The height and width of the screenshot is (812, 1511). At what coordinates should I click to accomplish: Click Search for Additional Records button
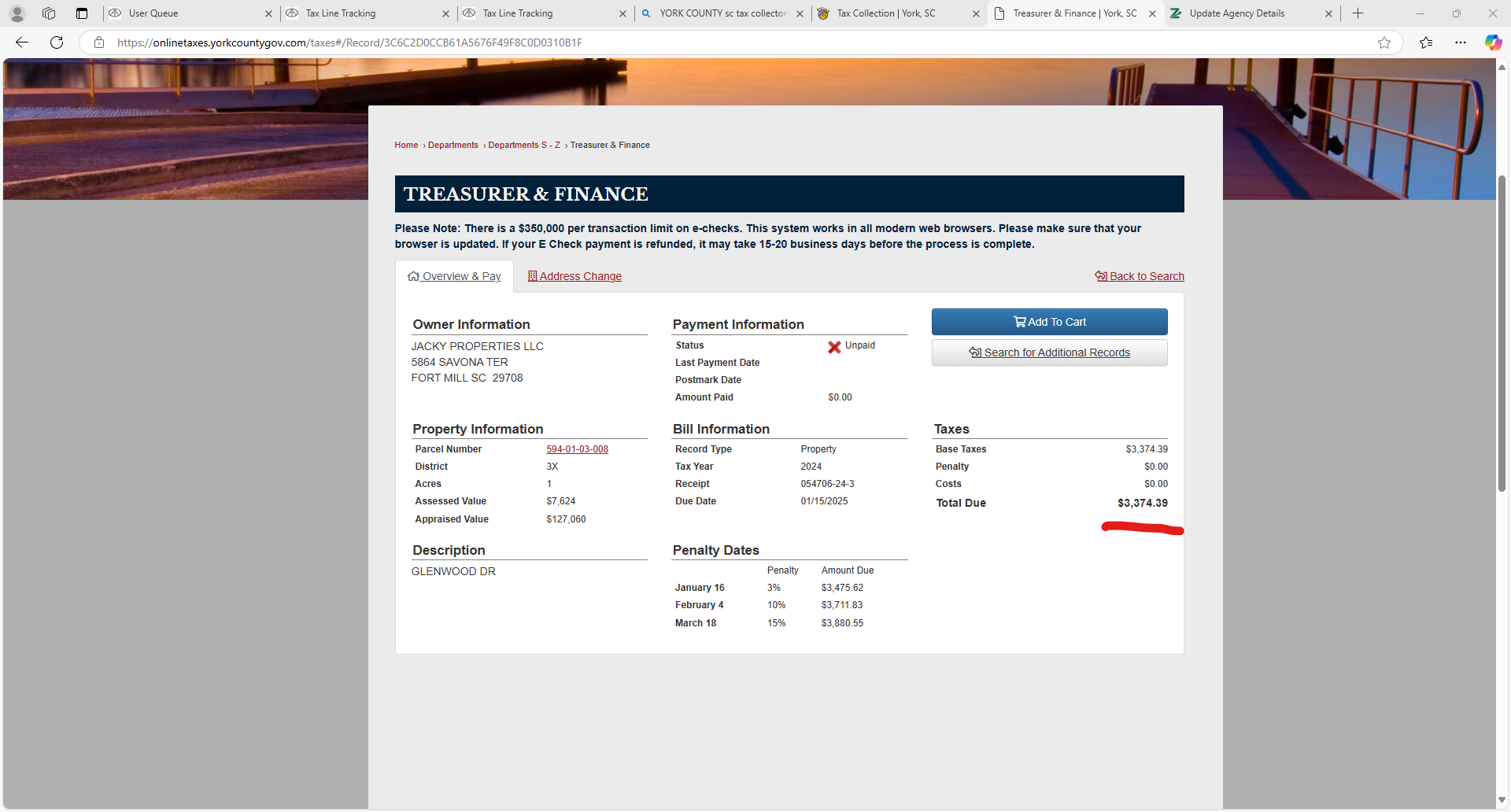click(x=1049, y=352)
